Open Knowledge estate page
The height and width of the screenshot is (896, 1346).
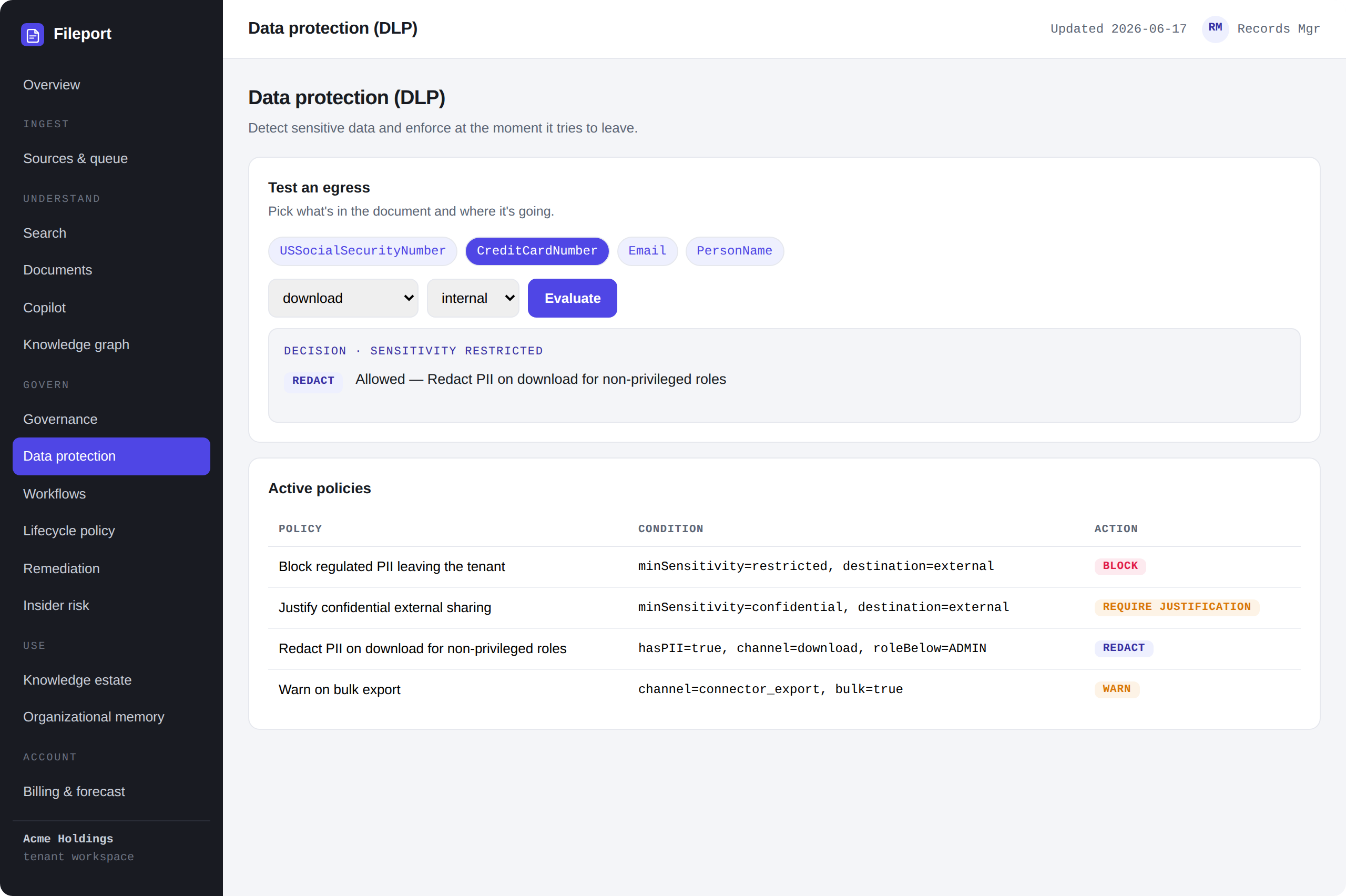click(111, 680)
